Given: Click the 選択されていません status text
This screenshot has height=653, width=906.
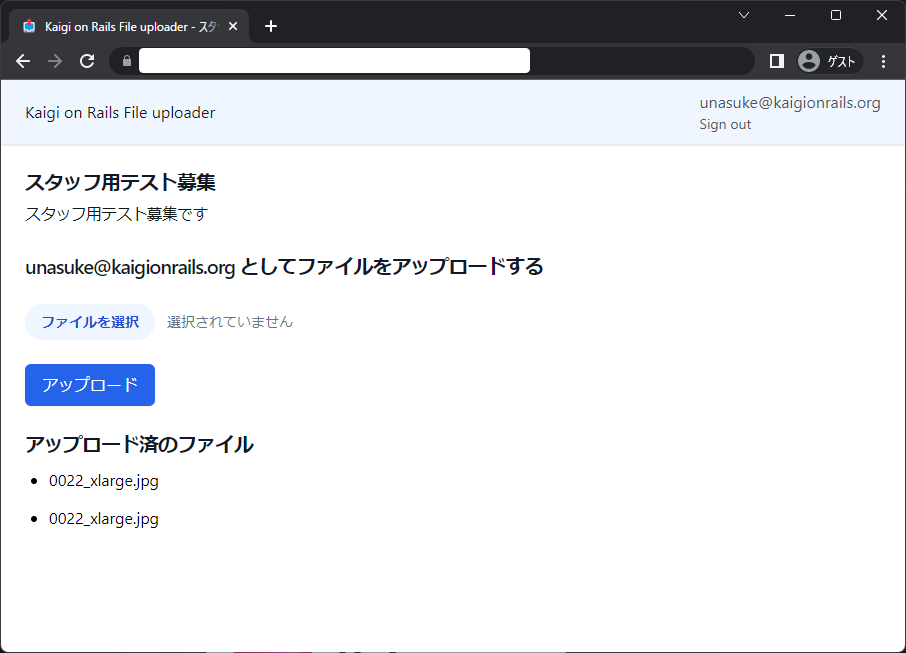Looking at the screenshot, I should (x=230, y=322).
